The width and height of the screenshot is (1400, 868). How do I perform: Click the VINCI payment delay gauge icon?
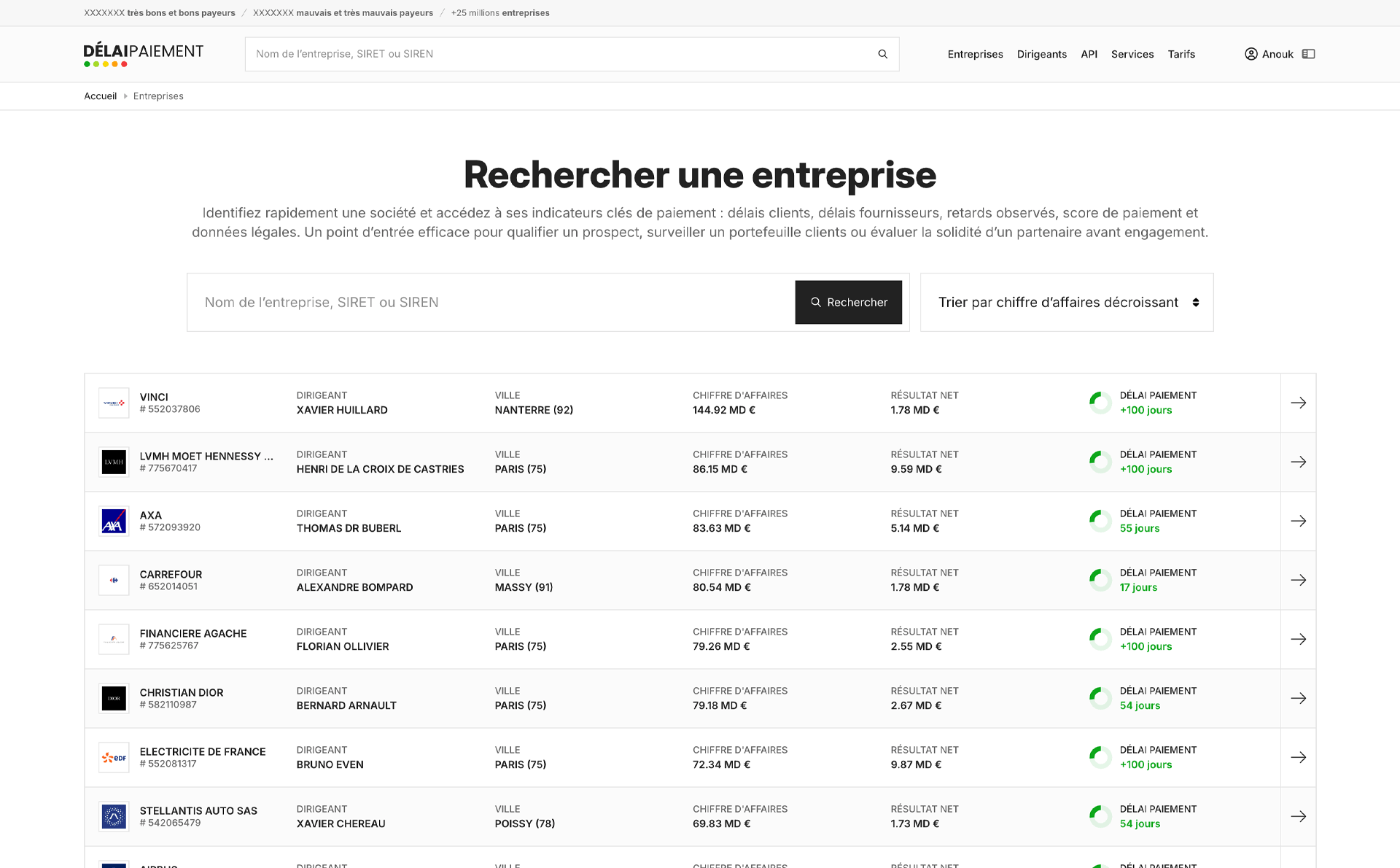(x=1100, y=403)
